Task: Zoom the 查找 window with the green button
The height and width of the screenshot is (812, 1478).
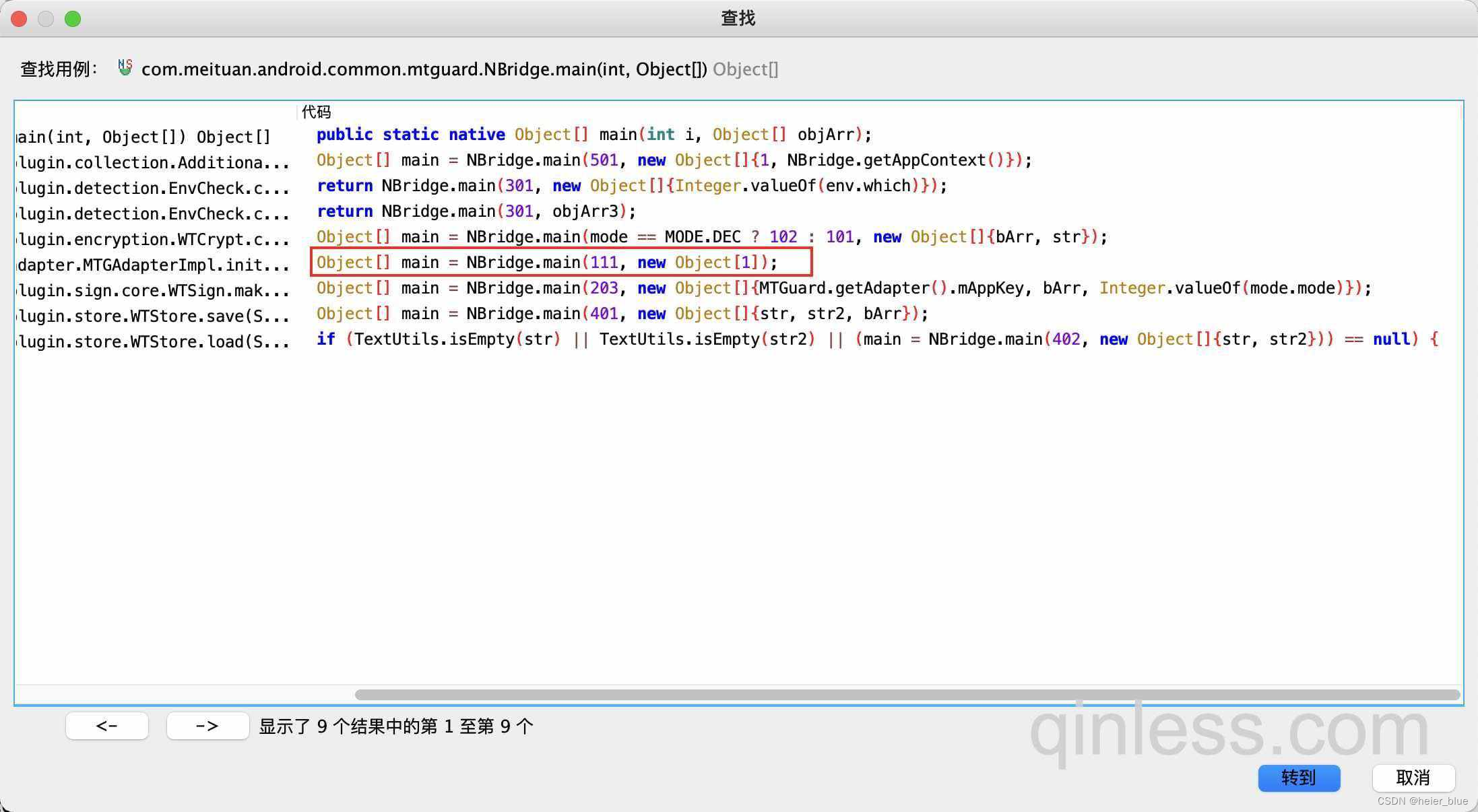Action: (73, 19)
